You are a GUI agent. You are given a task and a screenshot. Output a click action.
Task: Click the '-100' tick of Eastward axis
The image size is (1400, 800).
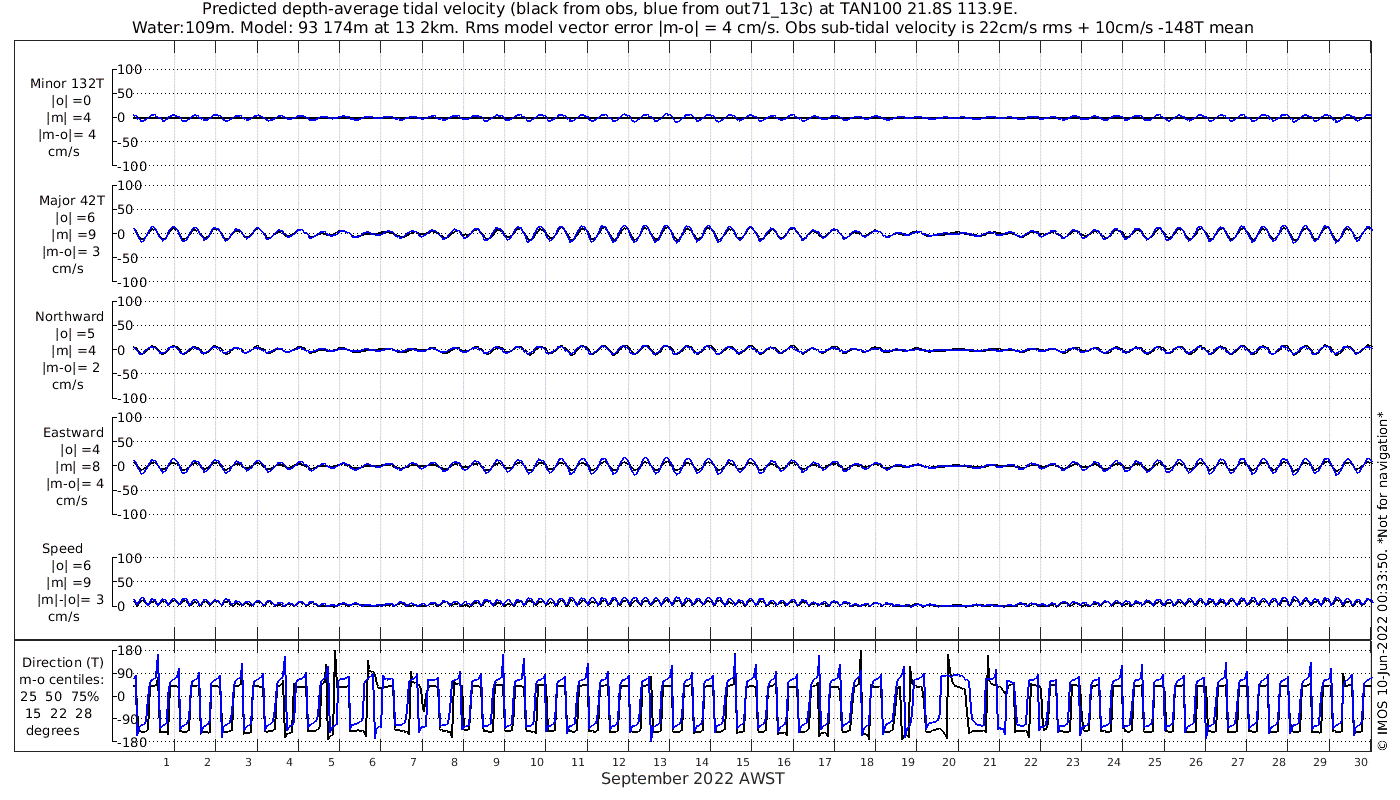point(130,514)
